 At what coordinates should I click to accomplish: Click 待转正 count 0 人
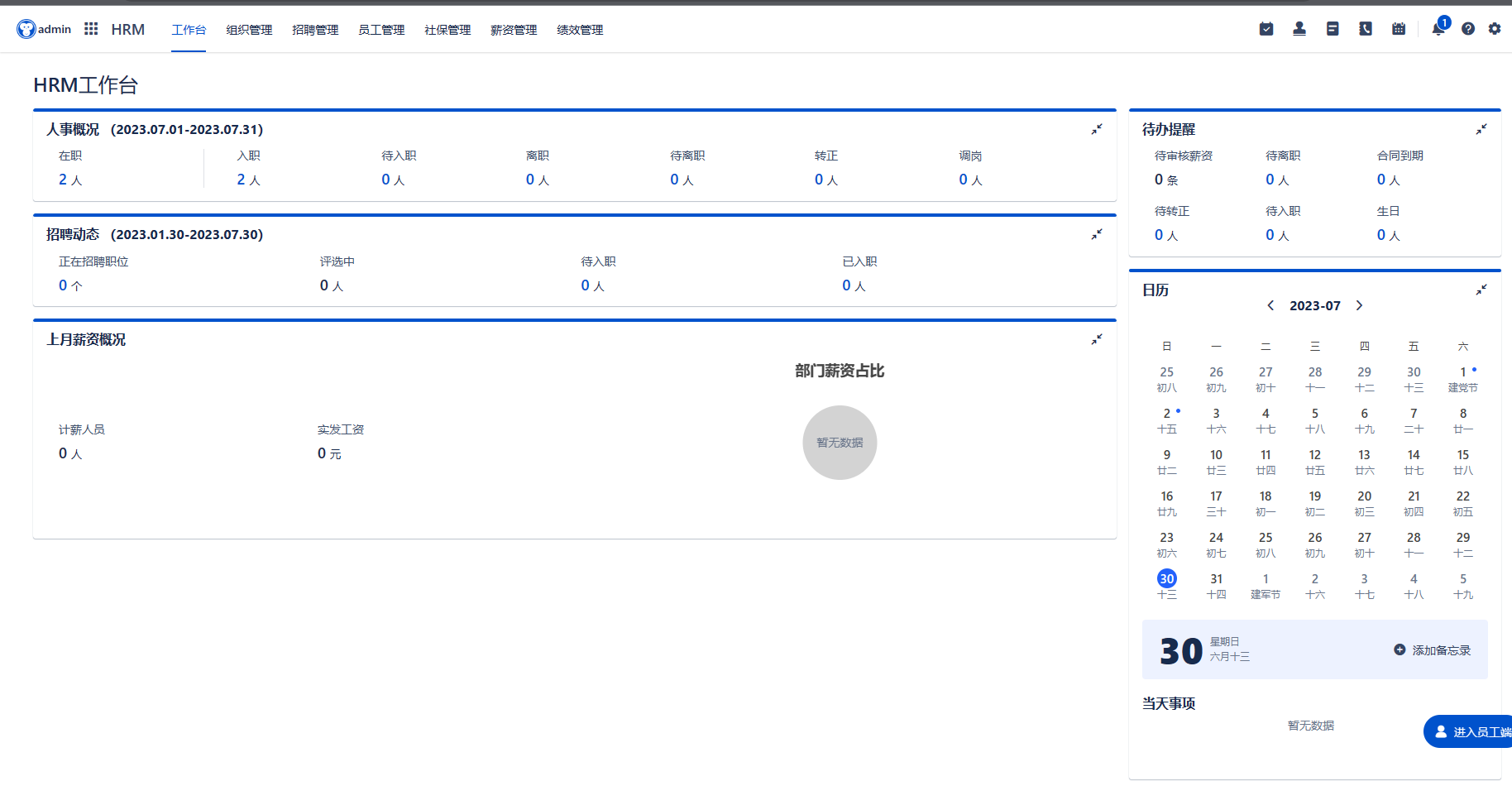(x=1166, y=235)
